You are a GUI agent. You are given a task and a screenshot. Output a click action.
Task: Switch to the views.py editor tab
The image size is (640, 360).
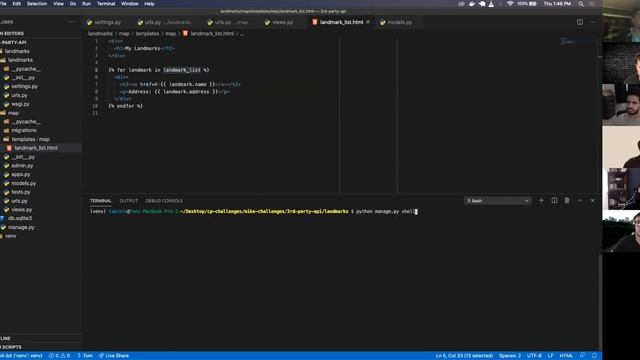click(x=282, y=22)
